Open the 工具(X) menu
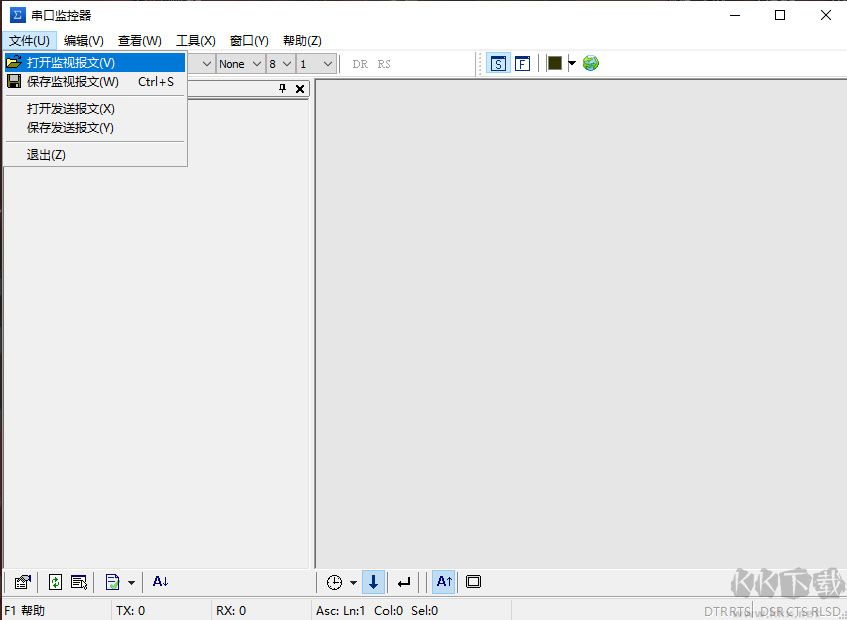Viewport: 847px width, 620px height. pos(195,41)
